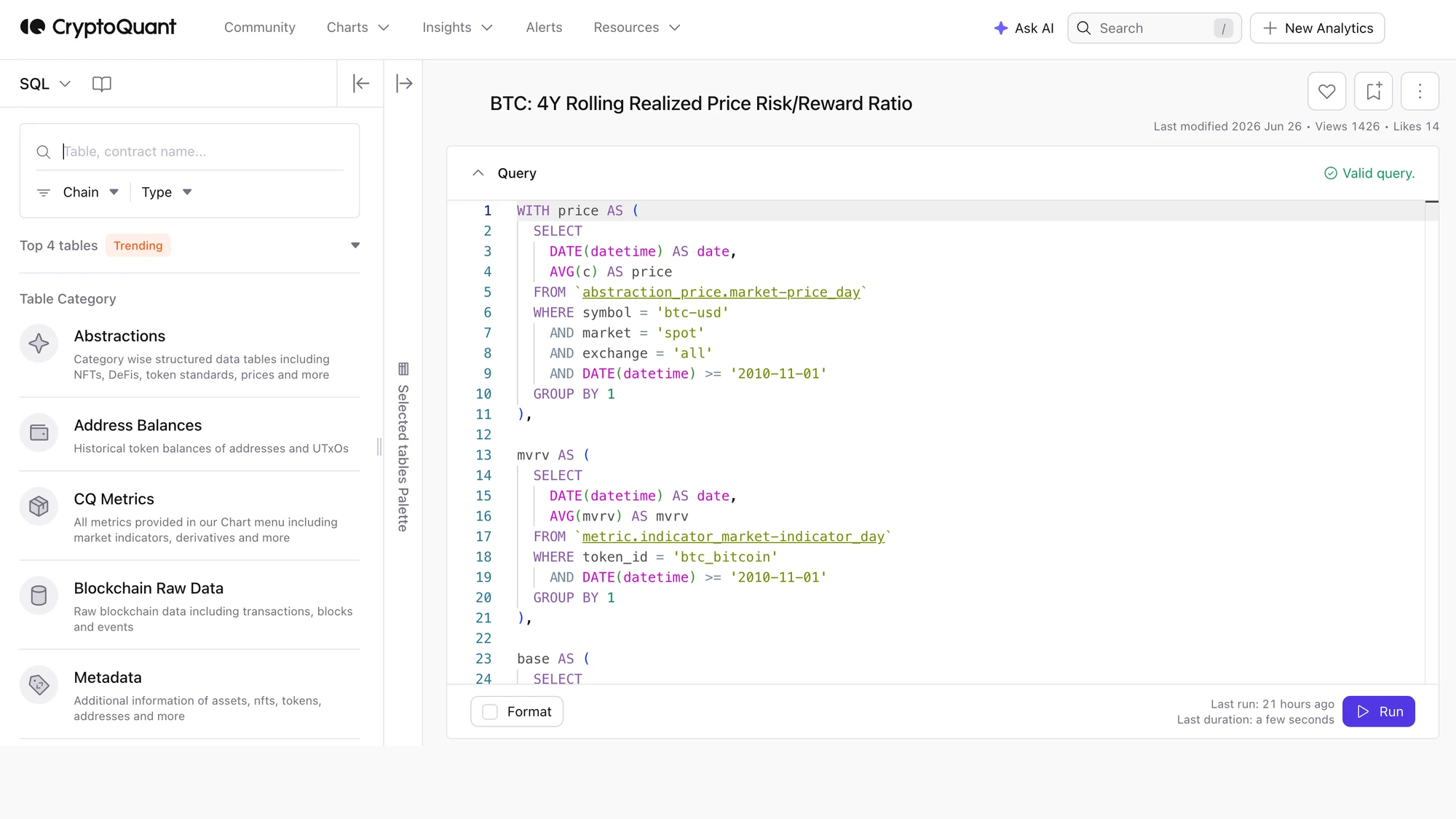Open the SQL language dropdown
1456x819 pixels.
[x=45, y=84]
